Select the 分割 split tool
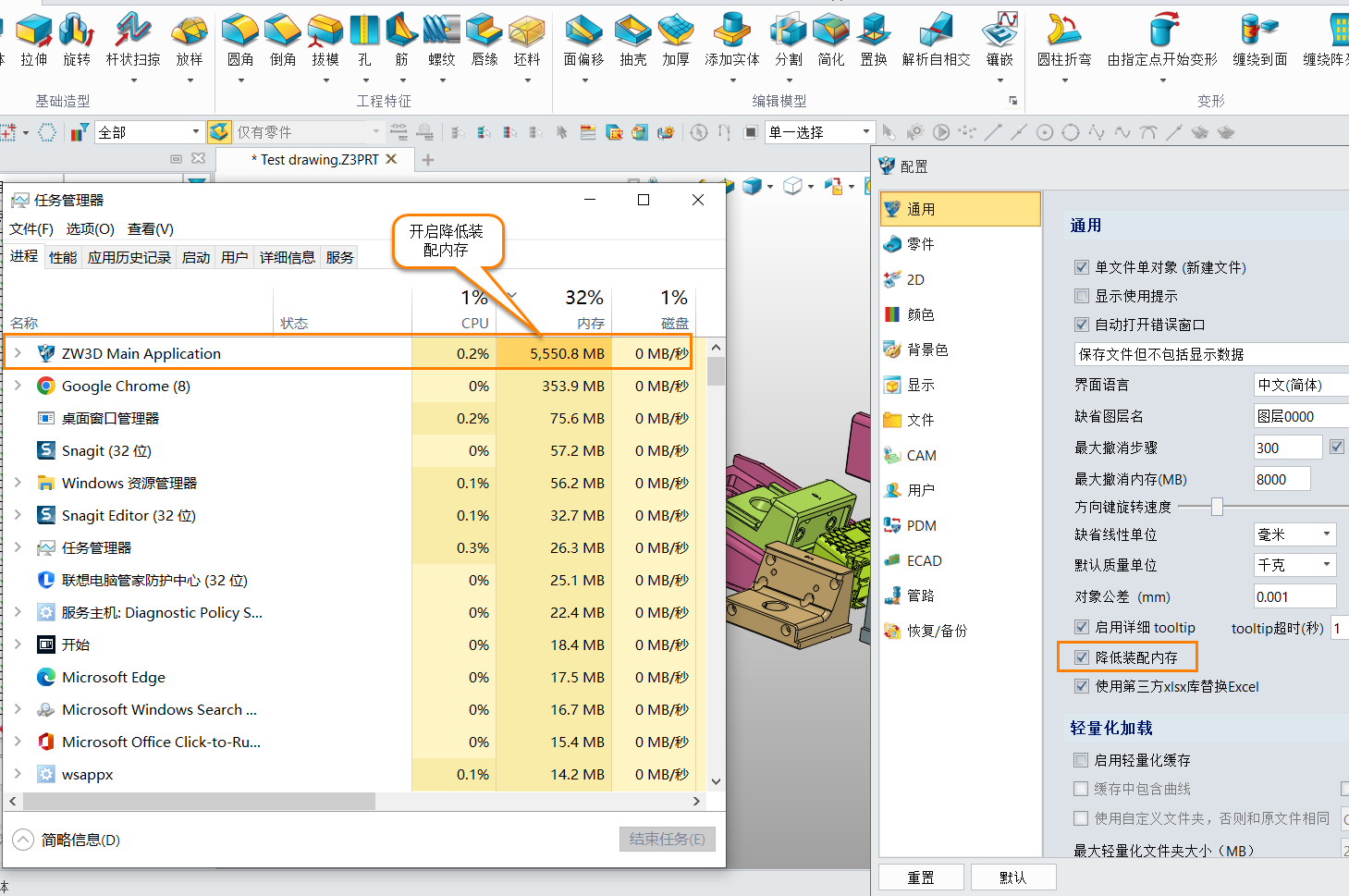This screenshot has height=896, width=1349. pyautogui.click(x=789, y=40)
